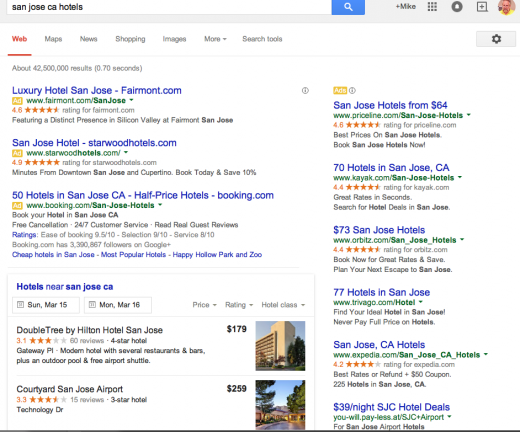This screenshot has height=432, width=520.
Task: Click calendar icon for Sun, Mar 15
Action: click(x=20, y=305)
